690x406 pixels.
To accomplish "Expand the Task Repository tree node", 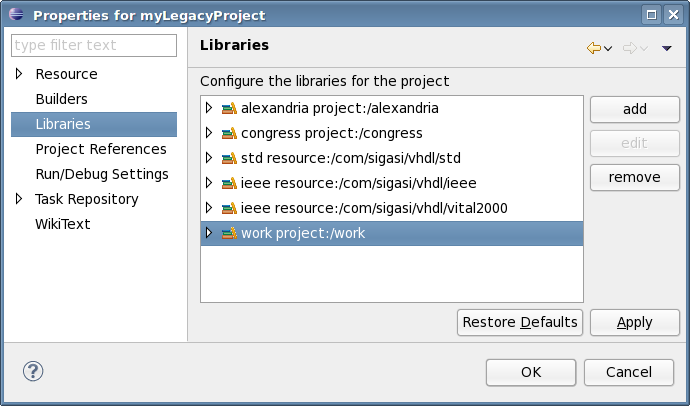I will 19,199.
